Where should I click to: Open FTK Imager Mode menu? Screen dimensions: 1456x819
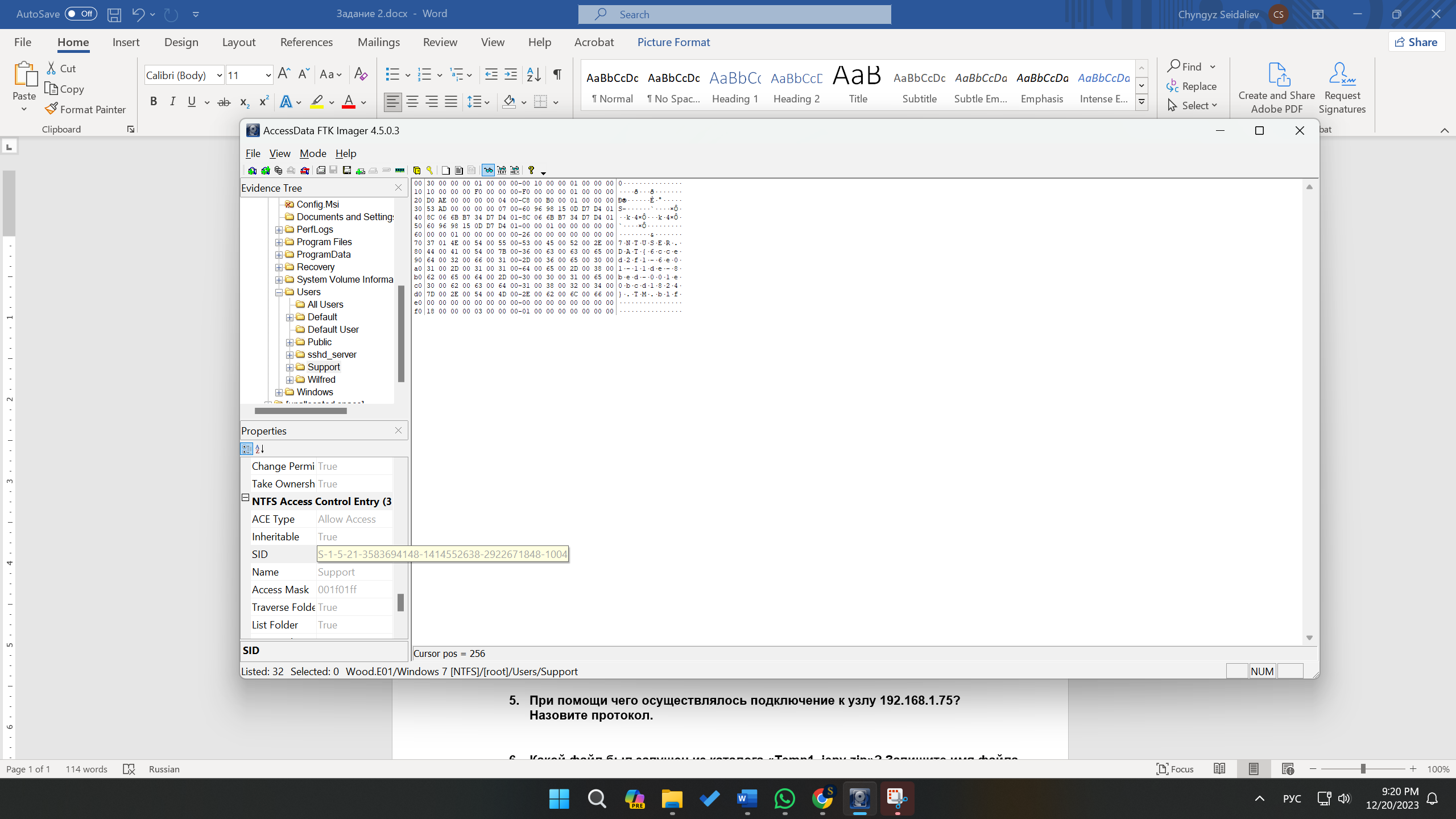click(313, 154)
